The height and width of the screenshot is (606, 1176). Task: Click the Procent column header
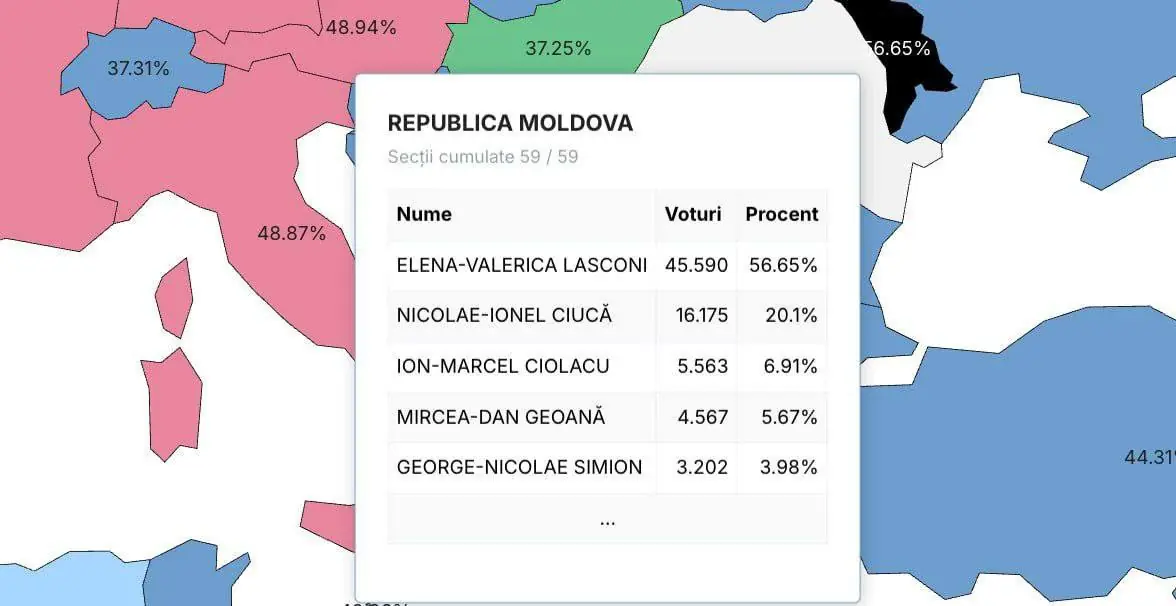click(782, 214)
